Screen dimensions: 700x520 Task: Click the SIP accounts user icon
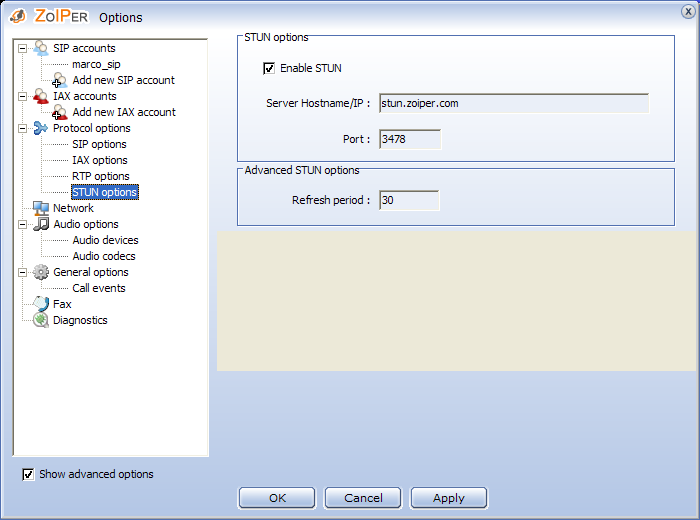41,48
